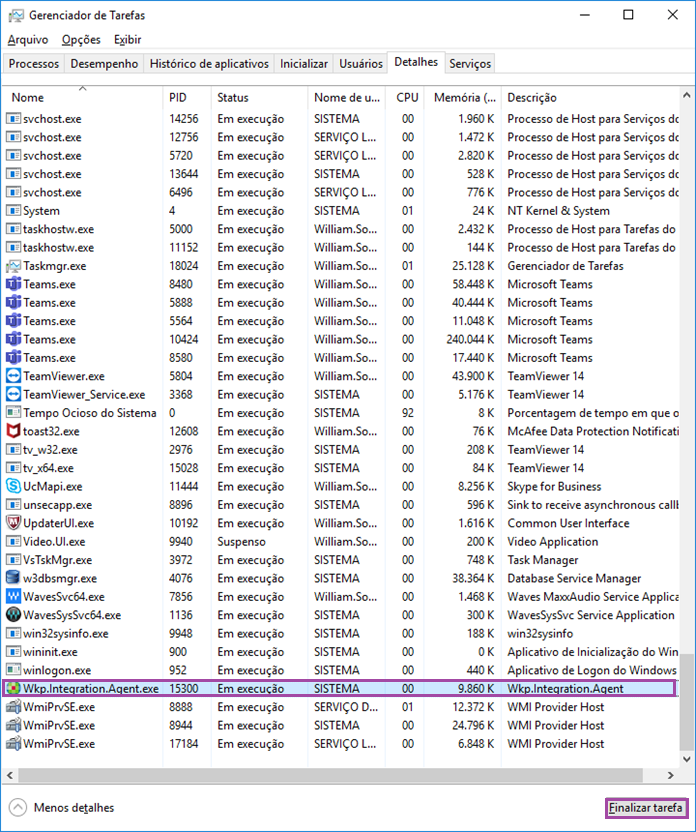Click the Wkp.Integration.Agent.exe icon
This screenshot has height=832, width=696.
13,689
